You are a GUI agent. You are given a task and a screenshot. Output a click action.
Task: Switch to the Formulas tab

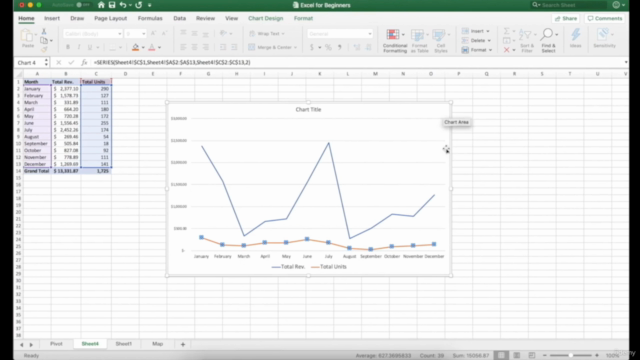point(150,18)
